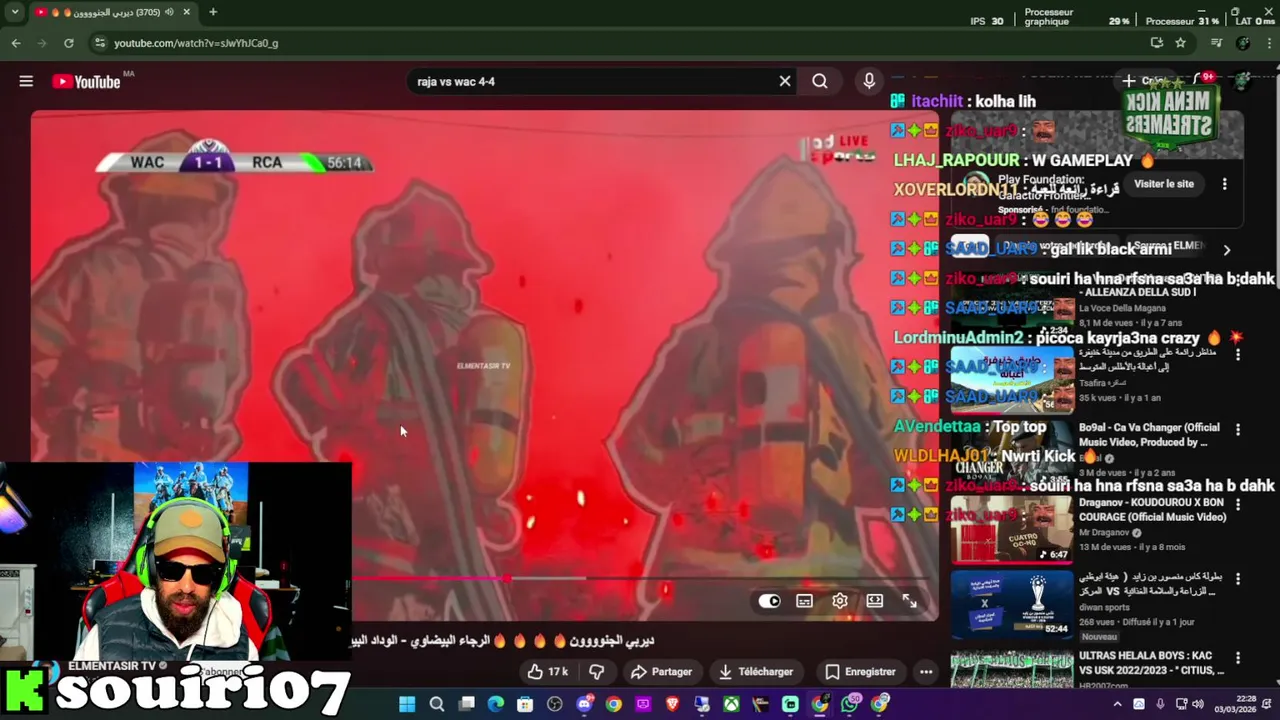This screenshot has width=1280, height=720.
Task: Clear the search box with the X
Action: 785,82
